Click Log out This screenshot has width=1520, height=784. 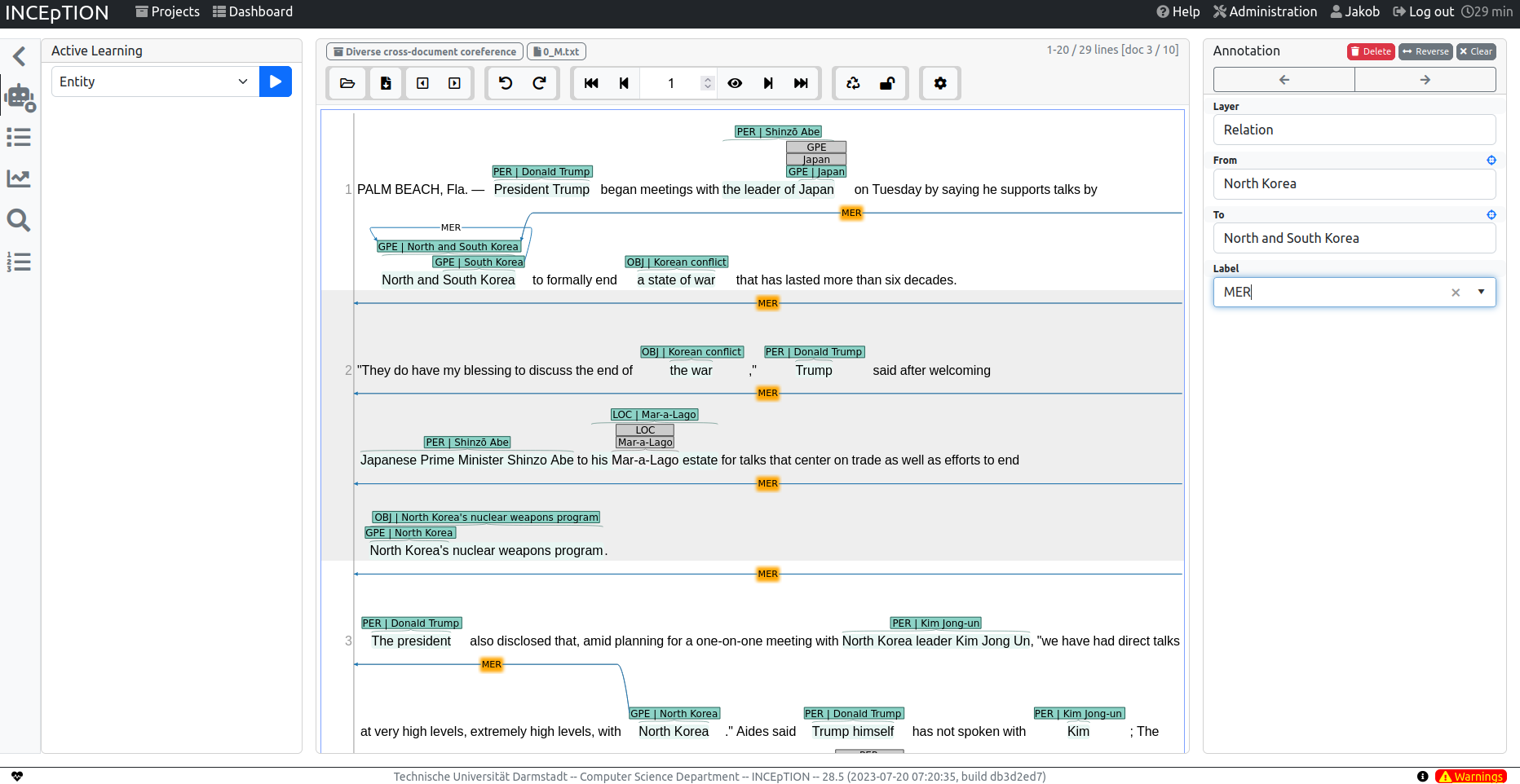1423,11
